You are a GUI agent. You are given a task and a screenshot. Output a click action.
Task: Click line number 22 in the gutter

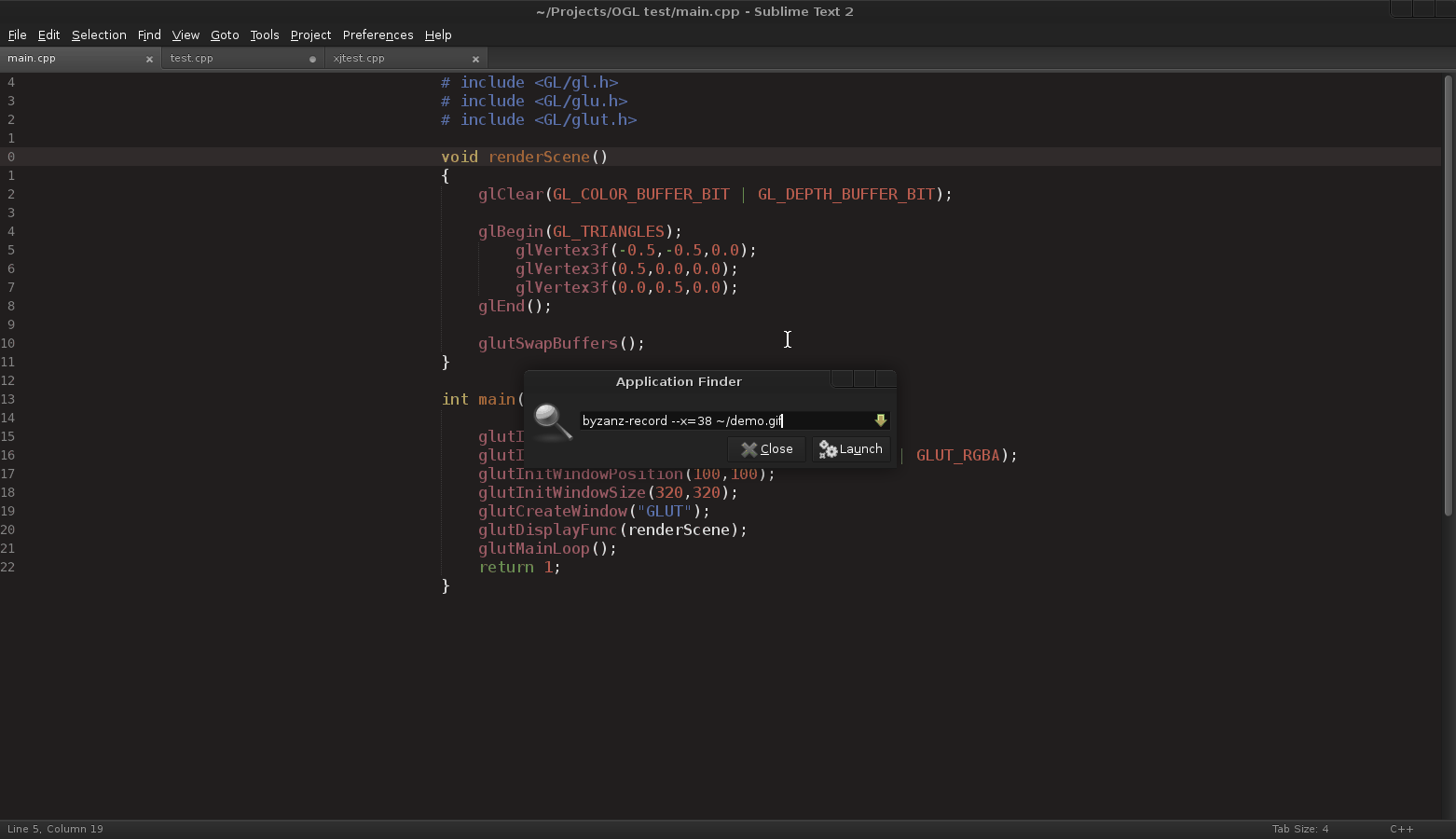click(x=8, y=567)
